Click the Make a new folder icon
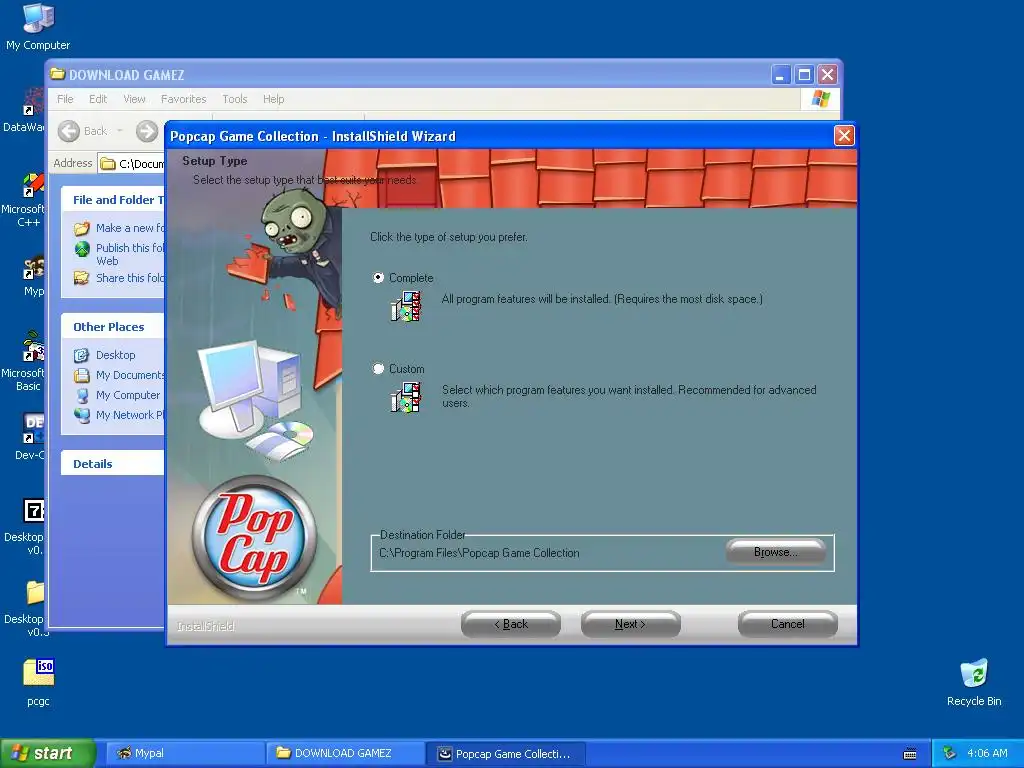 82,229
